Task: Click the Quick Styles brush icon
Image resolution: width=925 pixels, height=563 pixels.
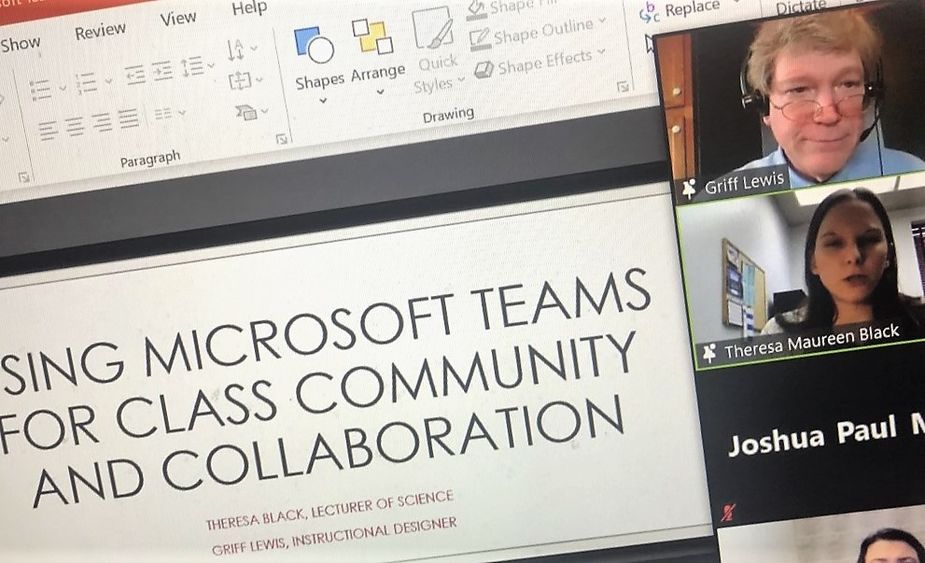Action: point(432,28)
